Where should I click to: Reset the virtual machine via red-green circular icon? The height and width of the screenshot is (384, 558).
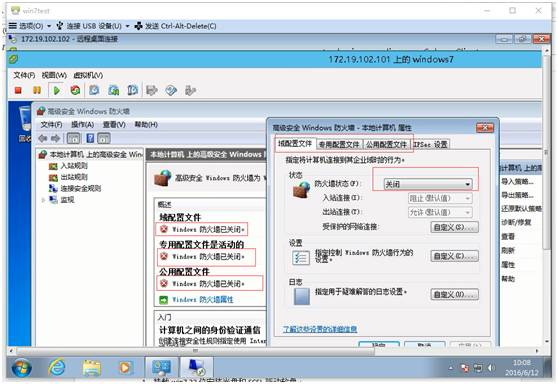coord(75,90)
